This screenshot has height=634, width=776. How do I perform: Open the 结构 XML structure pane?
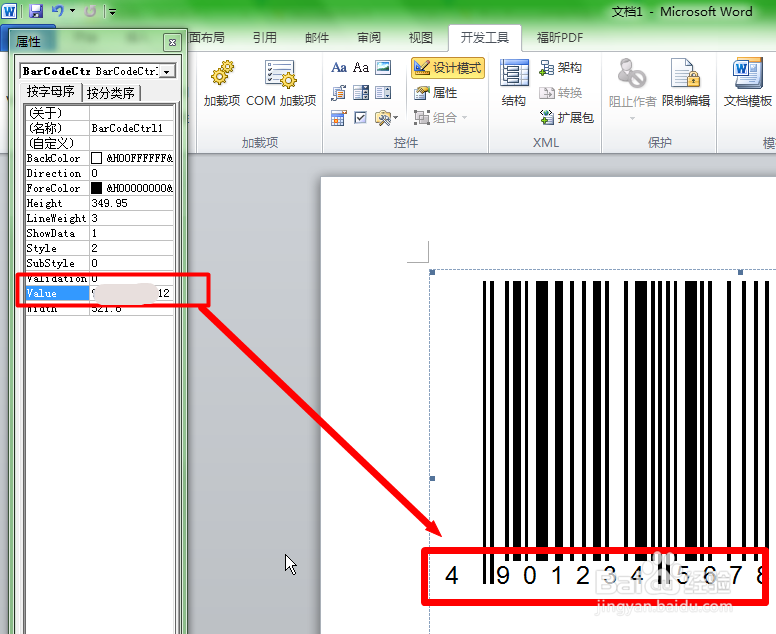pos(514,83)
